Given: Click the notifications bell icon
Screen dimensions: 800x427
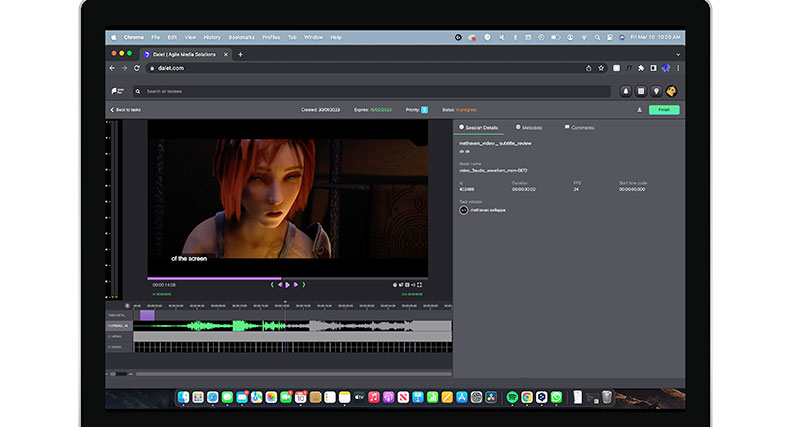Looking at the screenshot, I should (626, 91).
